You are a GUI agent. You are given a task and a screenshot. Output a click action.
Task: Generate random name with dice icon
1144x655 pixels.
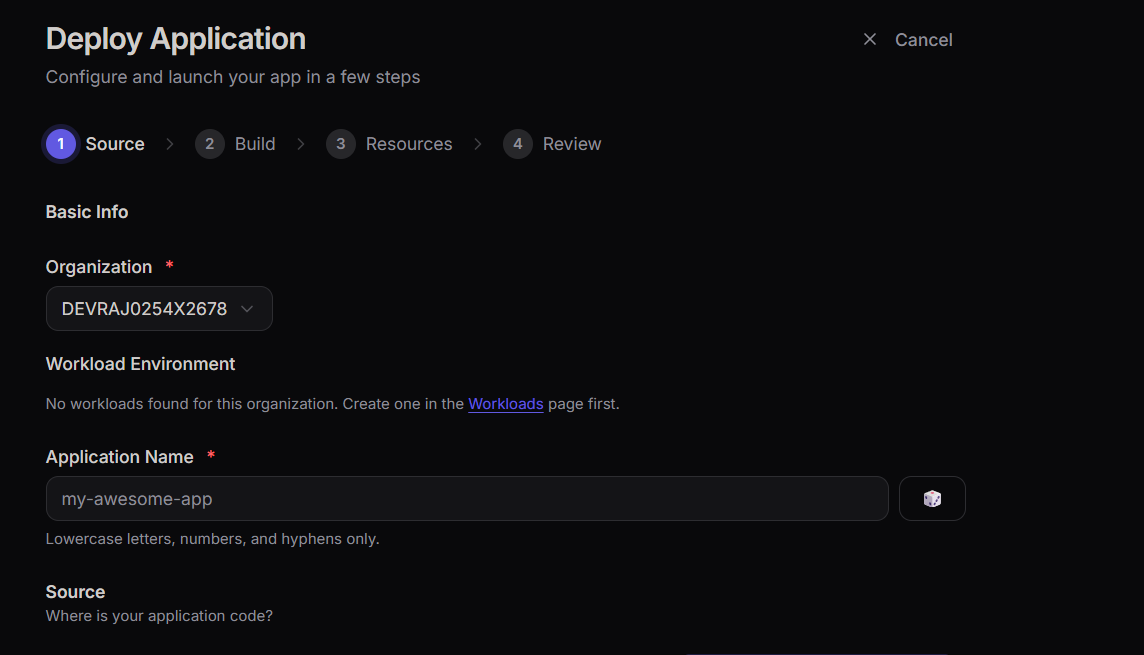point(932,498)
